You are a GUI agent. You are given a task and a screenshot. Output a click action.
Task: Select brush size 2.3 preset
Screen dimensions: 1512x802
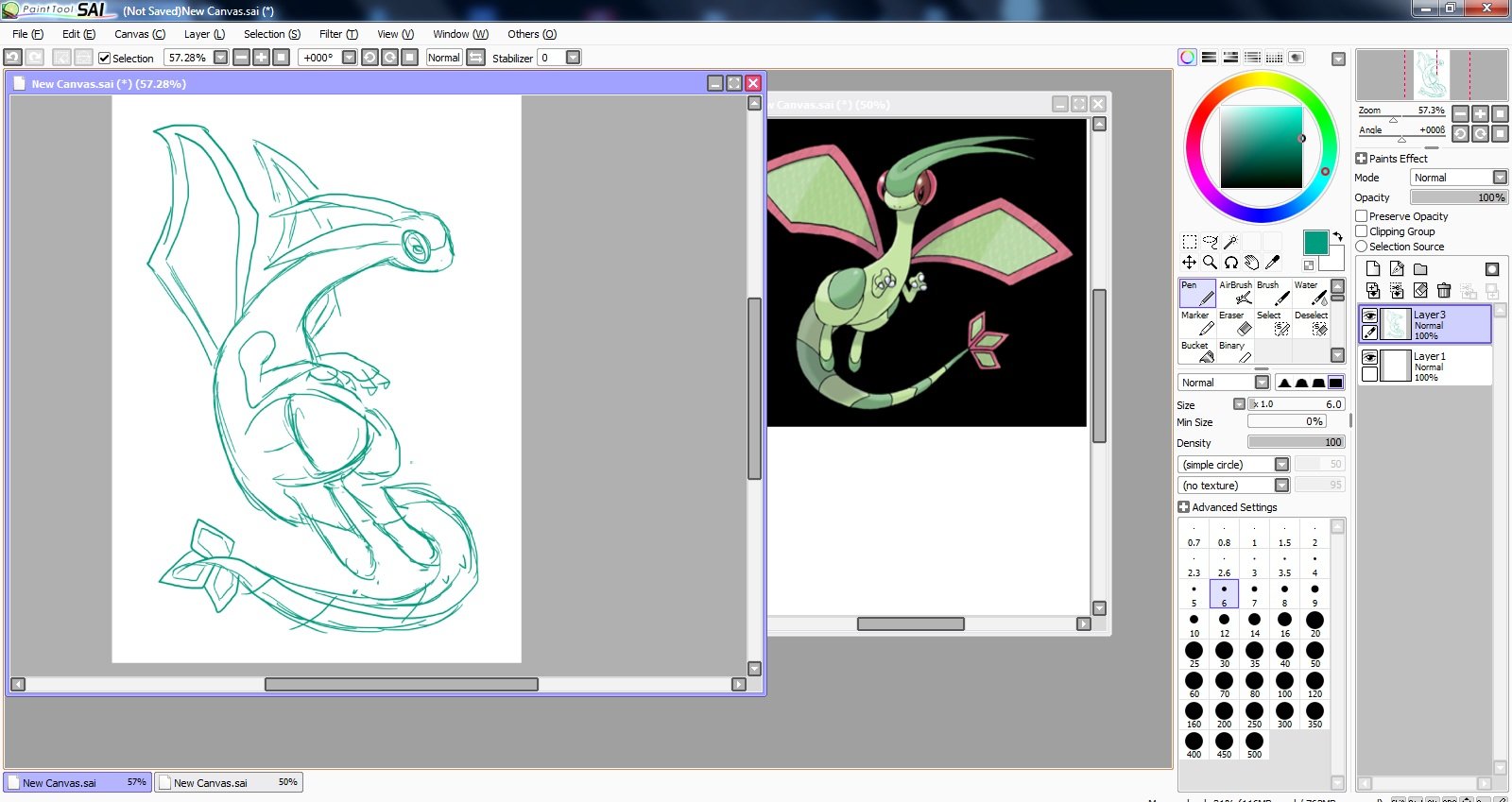pos(1194,564)
